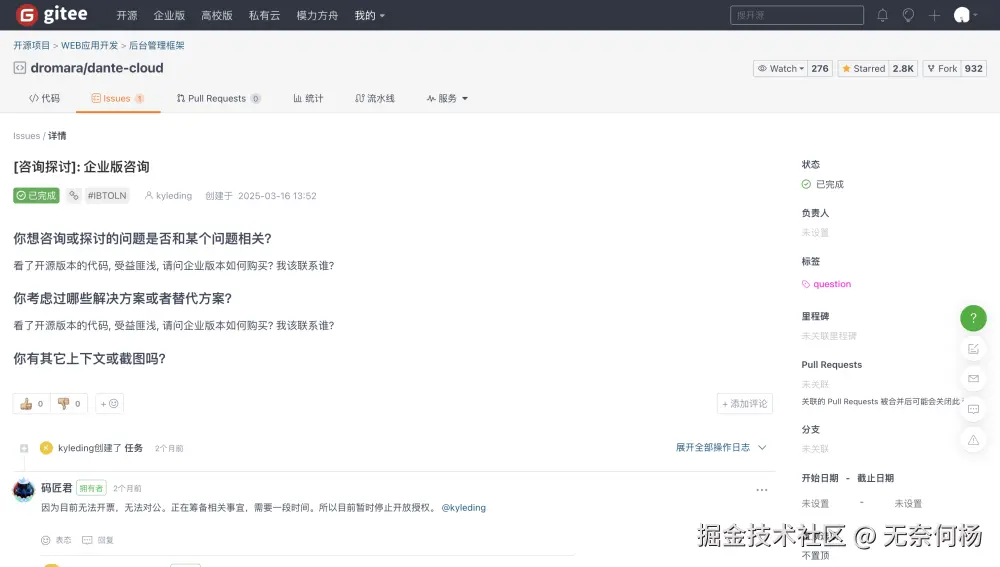This screenshot has width=1000, height=567.
Task: Click the header search box
Action: [797, 15]
